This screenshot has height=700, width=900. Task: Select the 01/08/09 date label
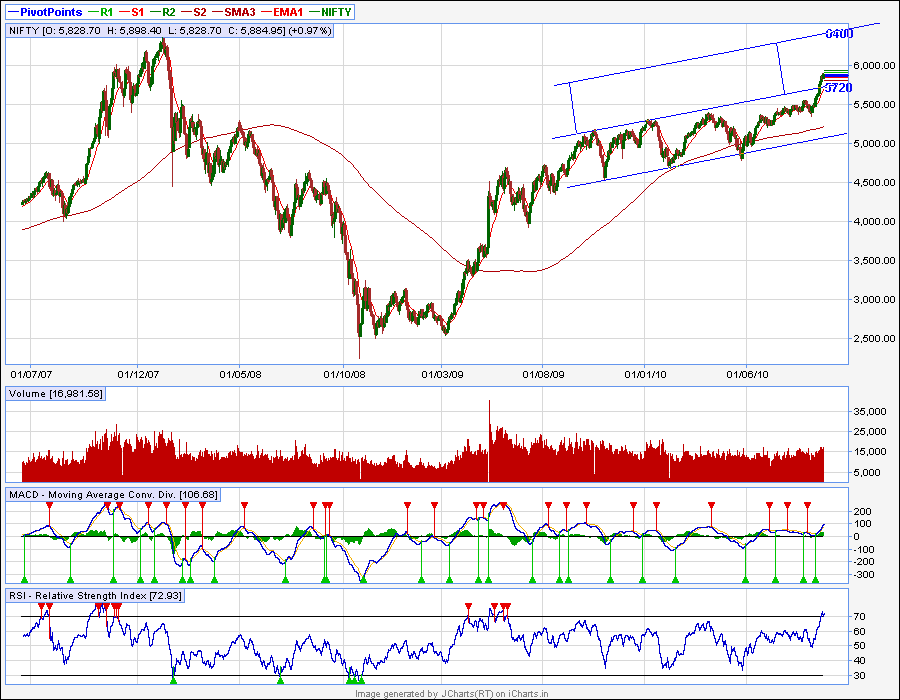click(544, 375)
